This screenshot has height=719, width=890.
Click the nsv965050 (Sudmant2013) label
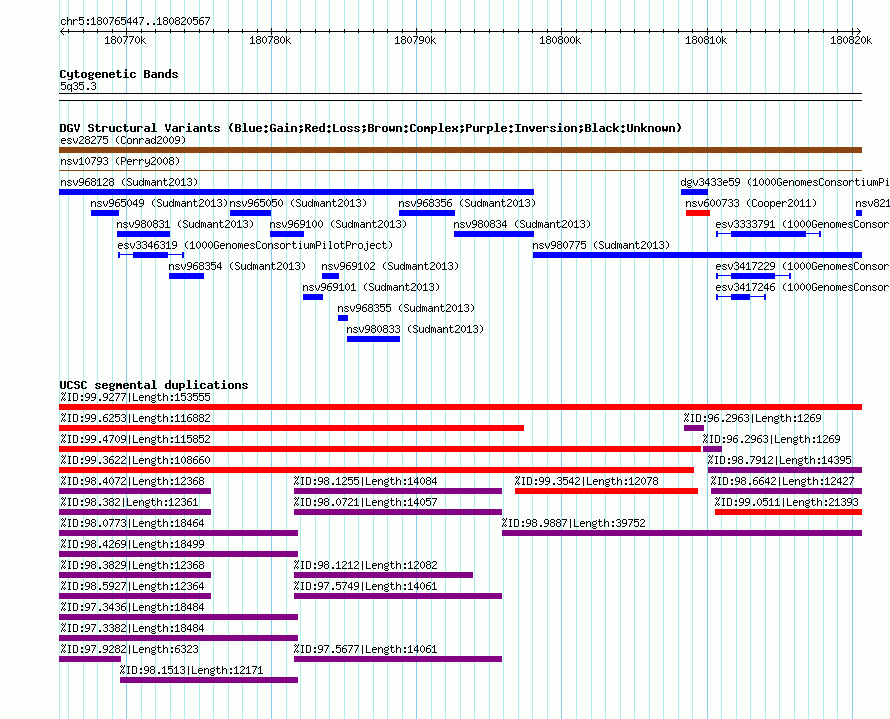(298, 203)
